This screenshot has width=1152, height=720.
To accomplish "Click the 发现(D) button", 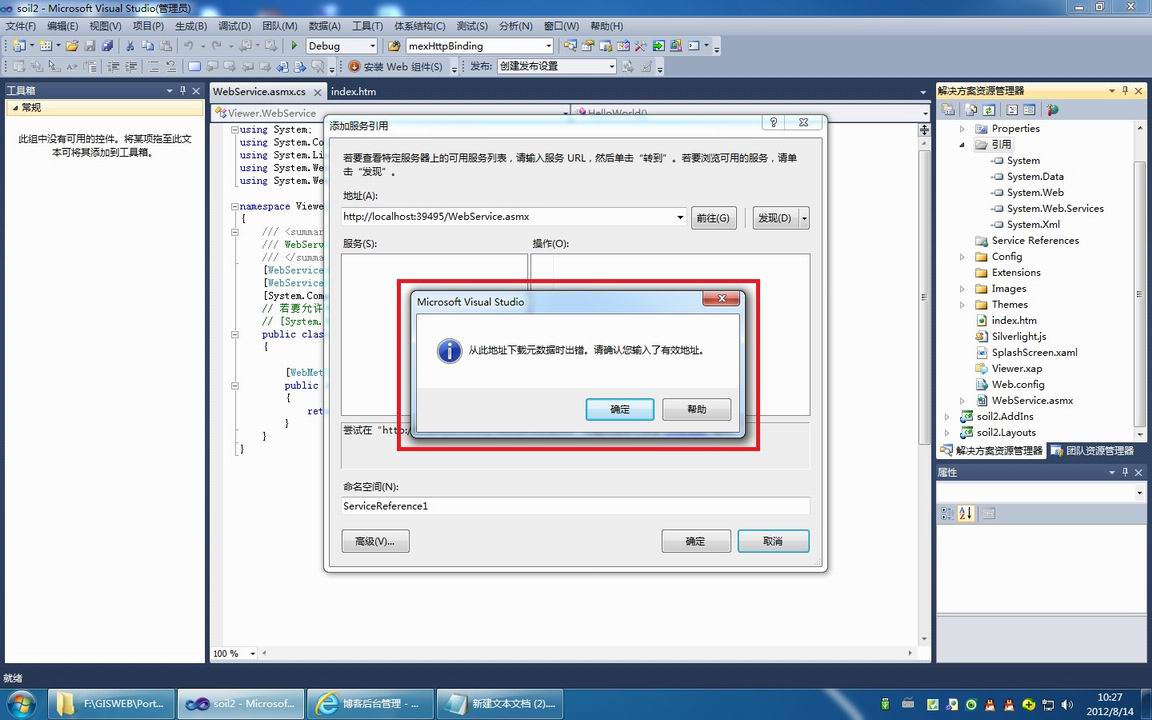I will [775, 218].
